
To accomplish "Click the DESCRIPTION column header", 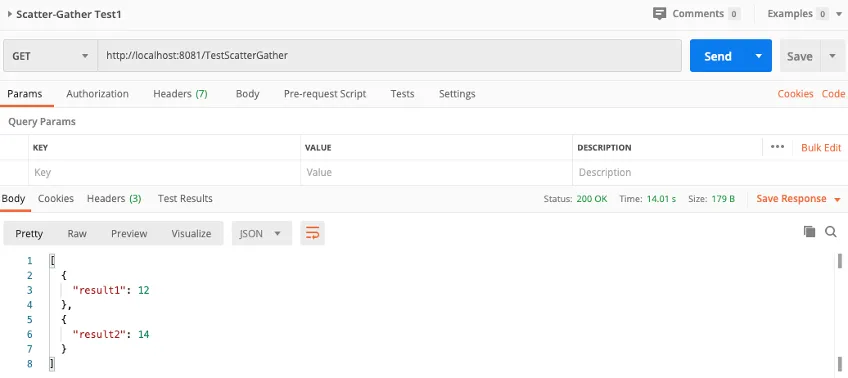I will tap(604, 148).
